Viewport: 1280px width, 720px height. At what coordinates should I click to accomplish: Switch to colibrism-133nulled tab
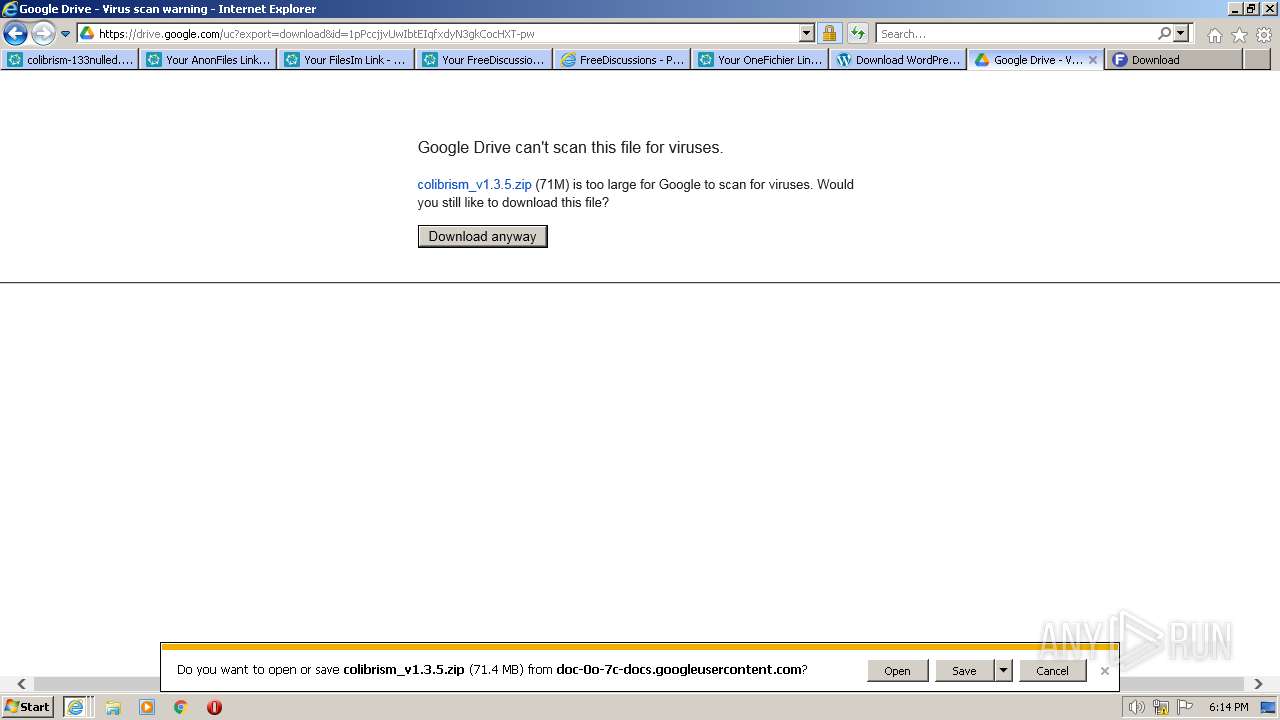(70, 60)
